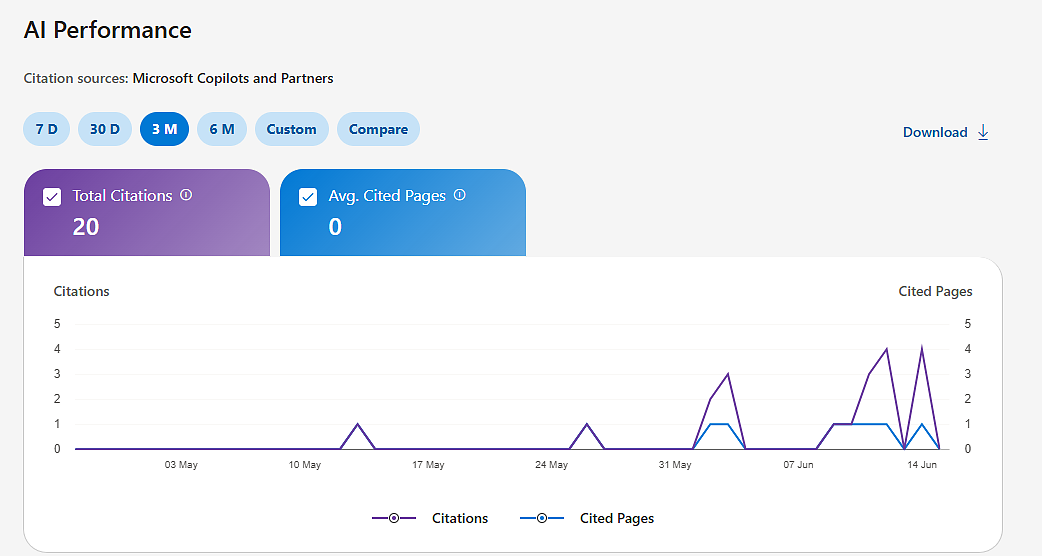Click the 10 May axis label
1042x556 pixels.
click(304, 464)
